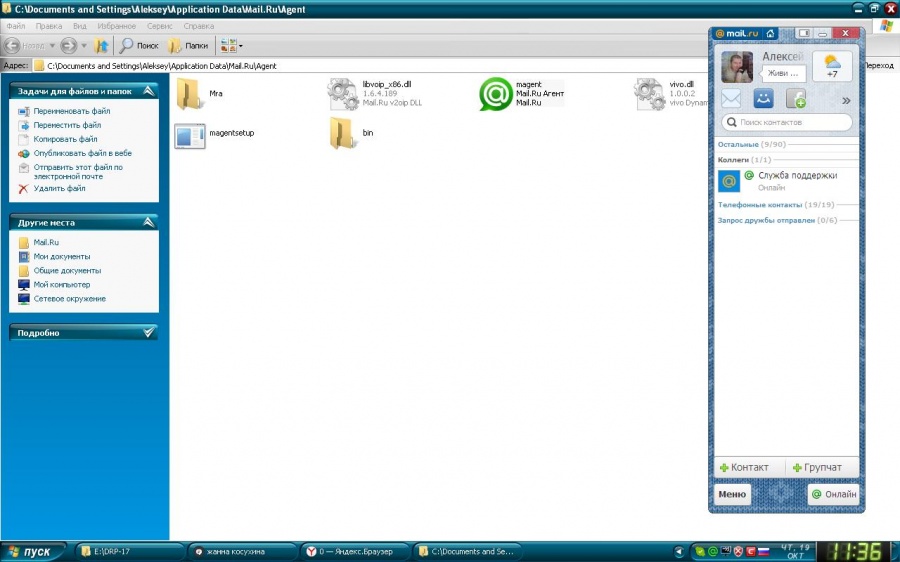Viewport: 900px width, 562px height.
Task: Click the add Групчат button
Action: tap(817, 467)
